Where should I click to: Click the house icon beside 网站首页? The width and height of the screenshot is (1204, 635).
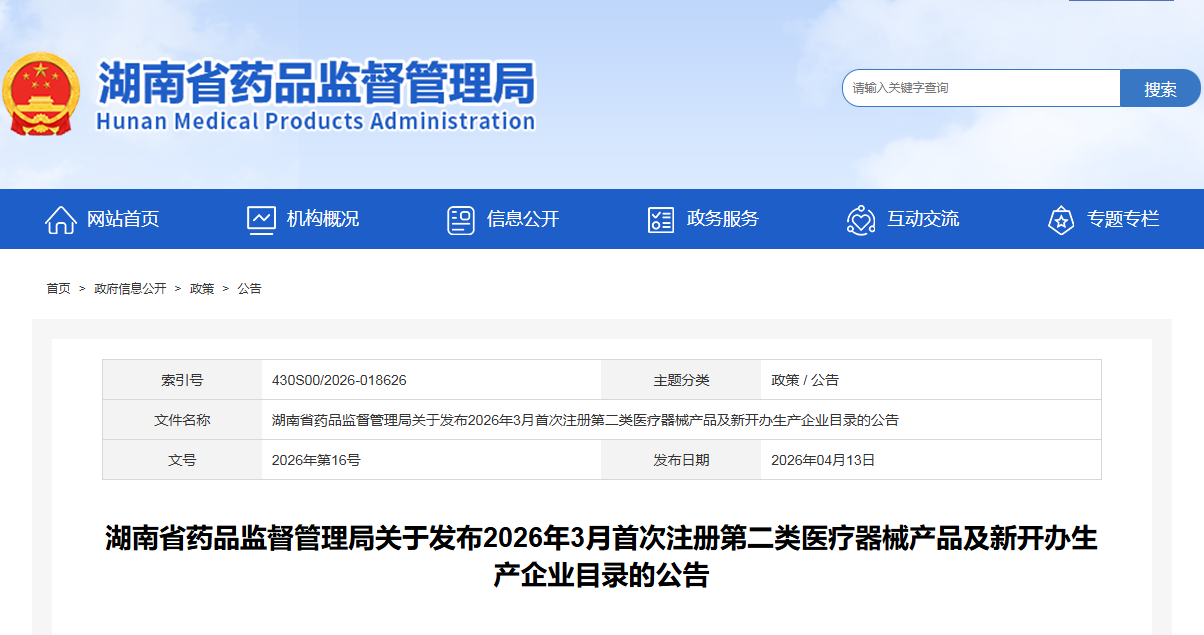pos(61,220)
